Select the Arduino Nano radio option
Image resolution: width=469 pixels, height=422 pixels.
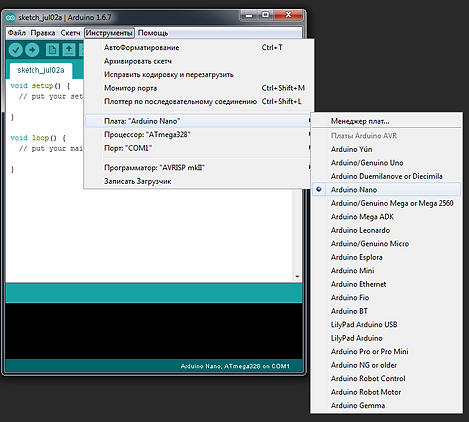point(386,189)
